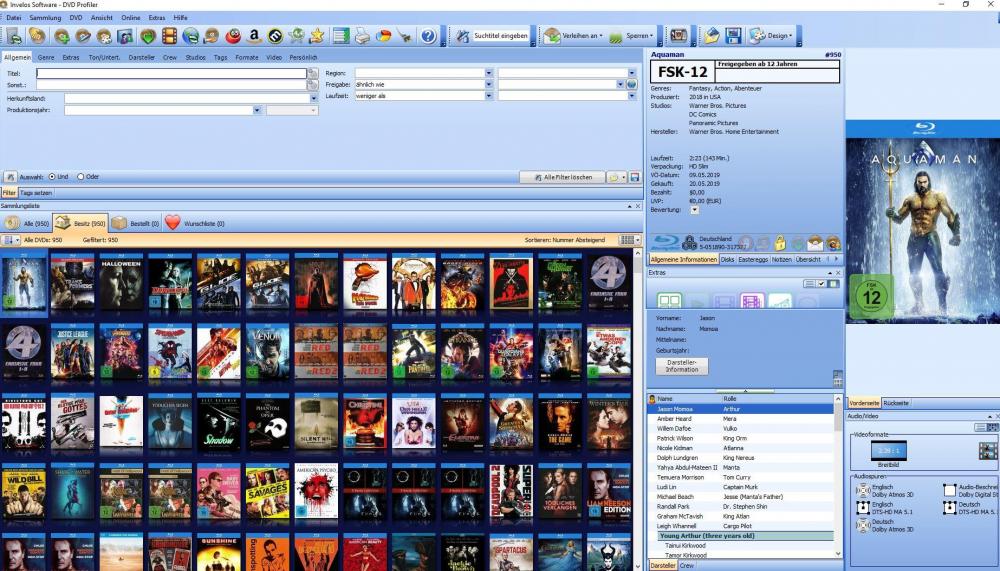This screenshot has height=571, width=1000.
Task: Click the Darsteller-Information button
Action: (681, 366)
